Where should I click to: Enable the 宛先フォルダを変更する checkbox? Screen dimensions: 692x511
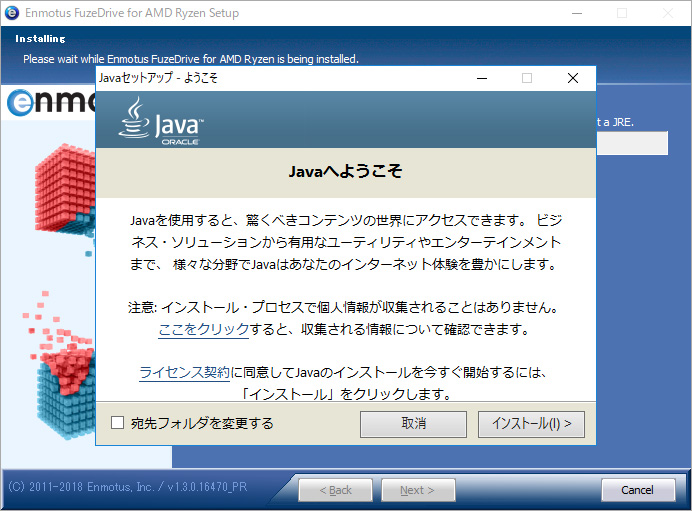118,423
